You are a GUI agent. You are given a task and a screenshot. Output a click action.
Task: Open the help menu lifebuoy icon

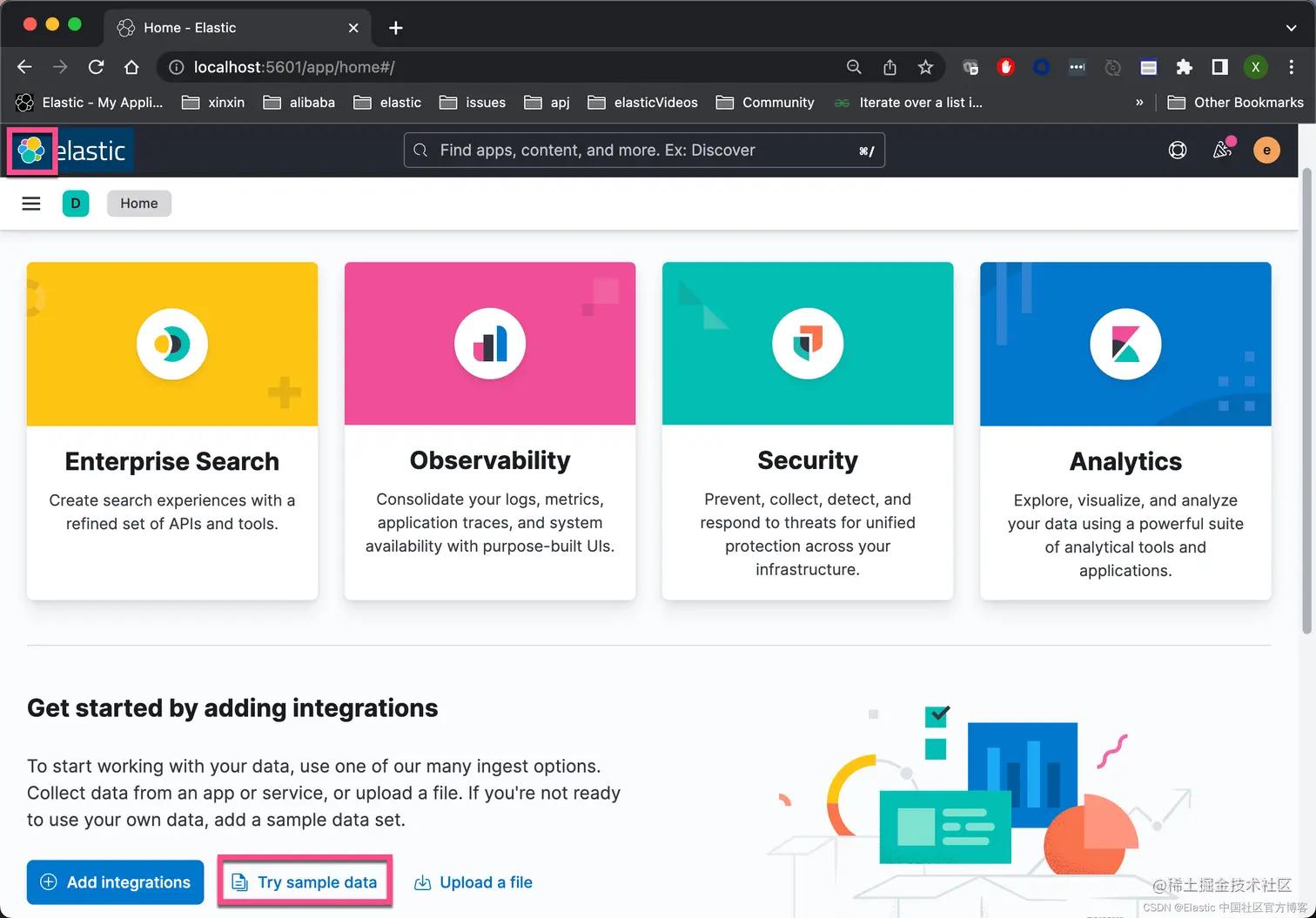pos(1178,151)
